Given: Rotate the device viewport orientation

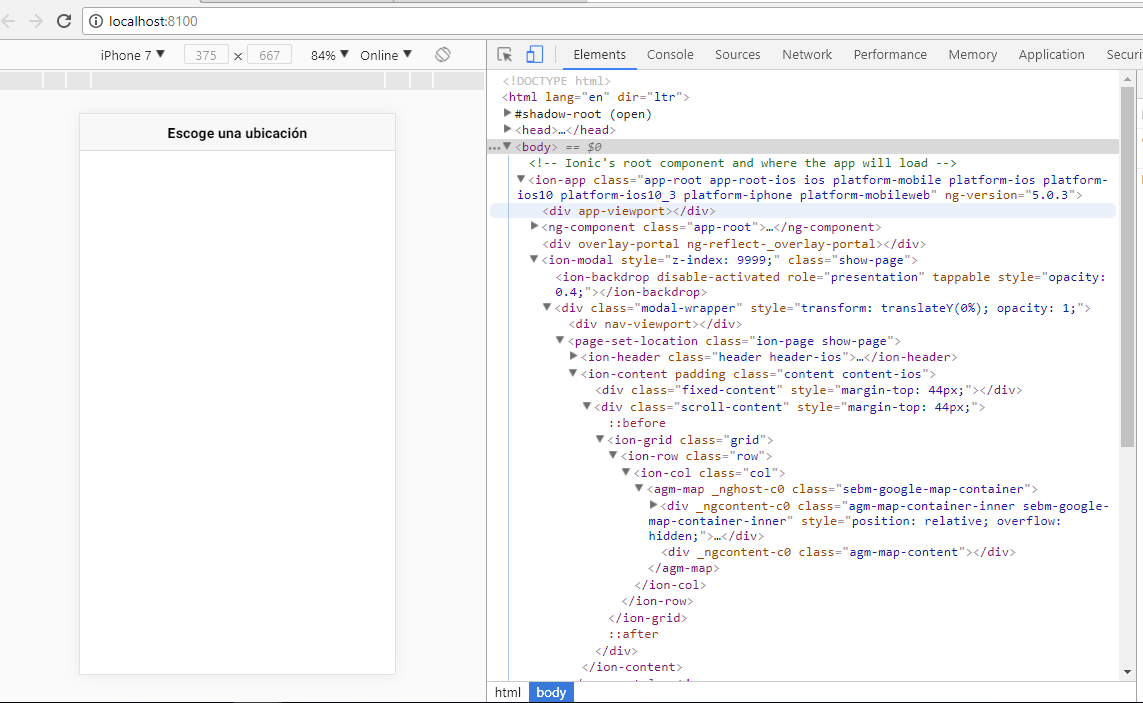Looking at the screenshot, I should click(443, 55).
